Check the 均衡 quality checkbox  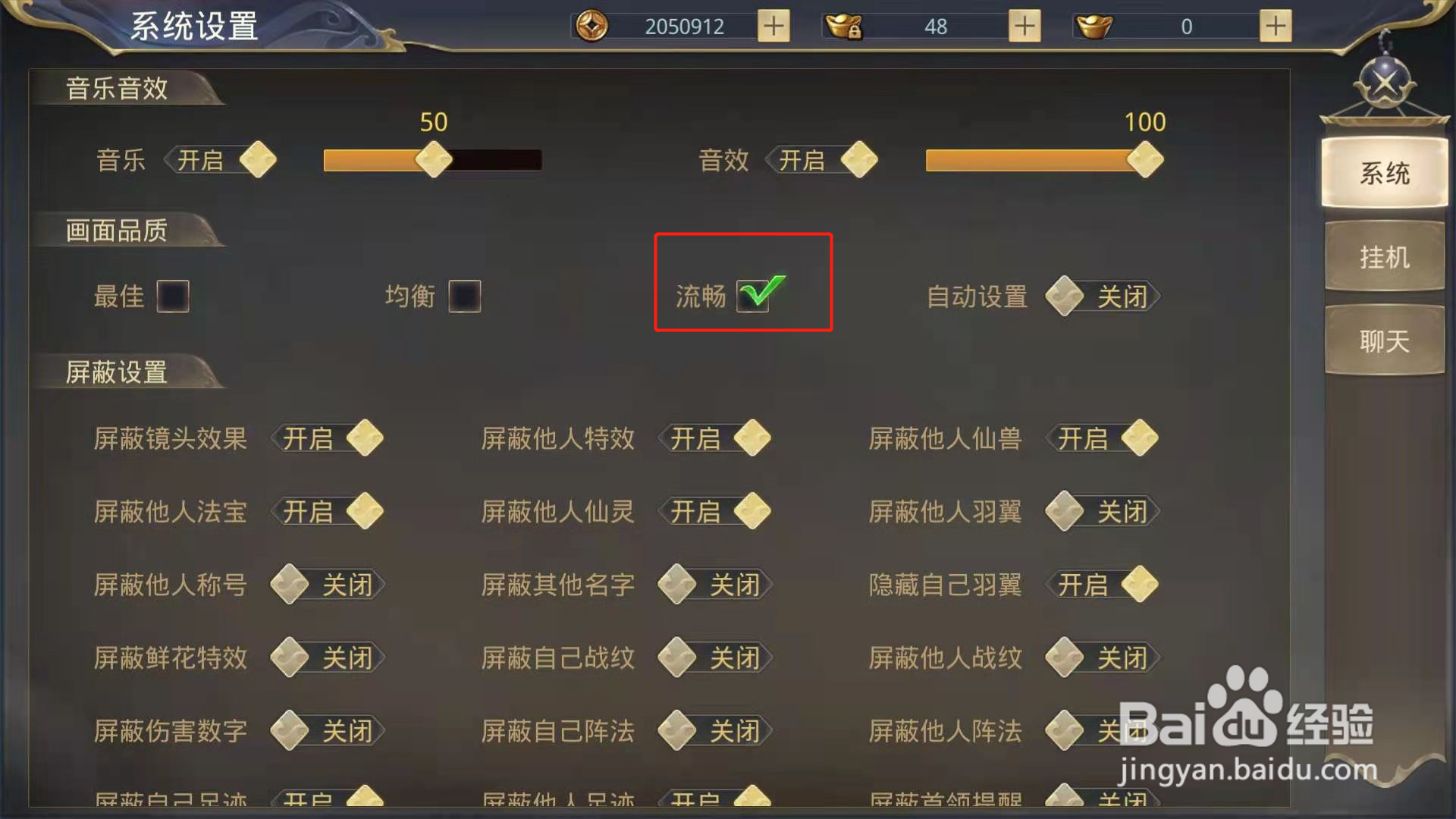tap(465, 296)
